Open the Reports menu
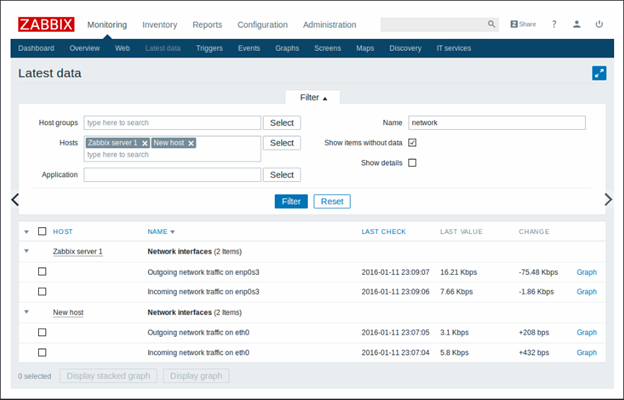Screen dimensions: 624x400 click(207, 25)
